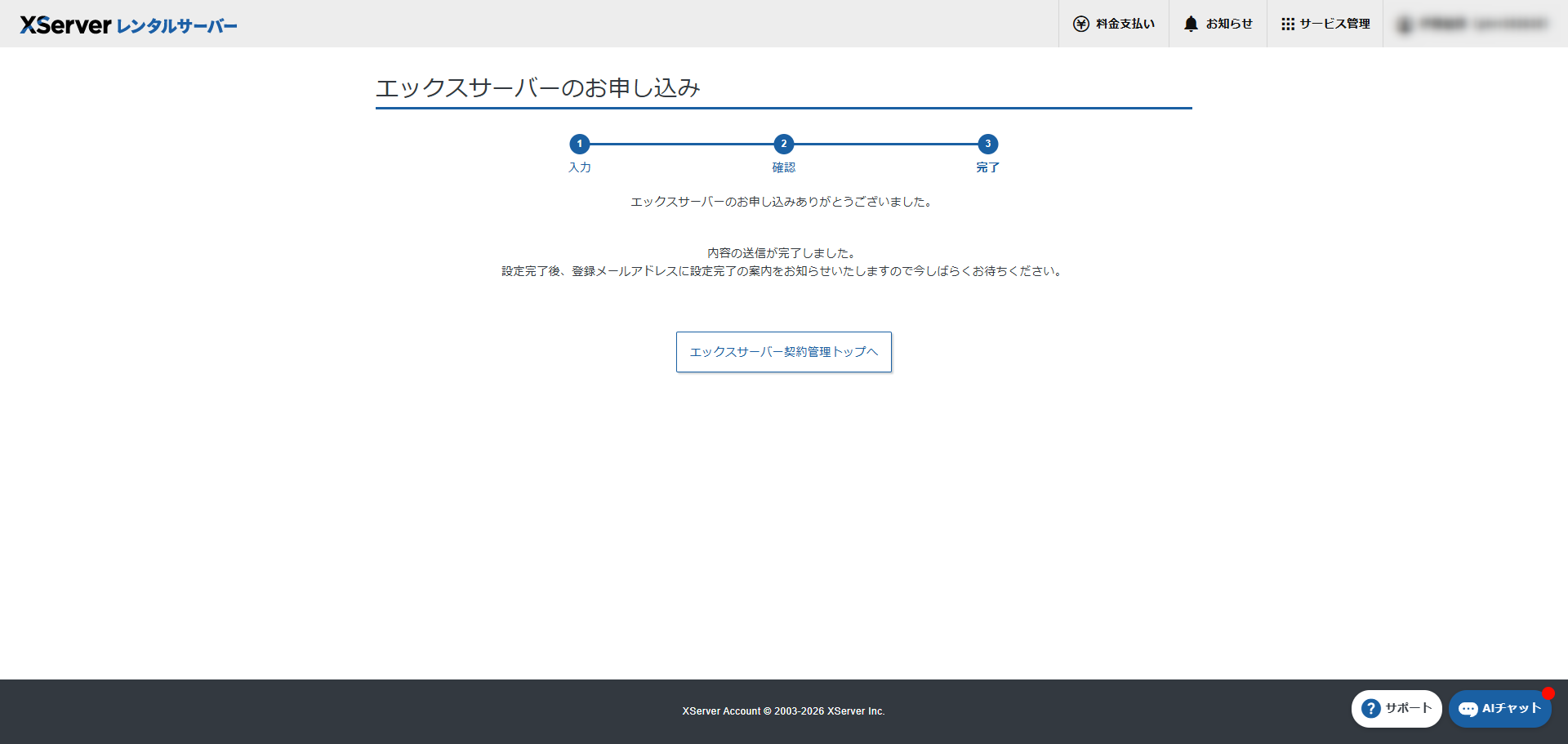Click the chat bubble icon on AIチャット
Viewport: 1568px width, 744px height.
pos(1468,709)
